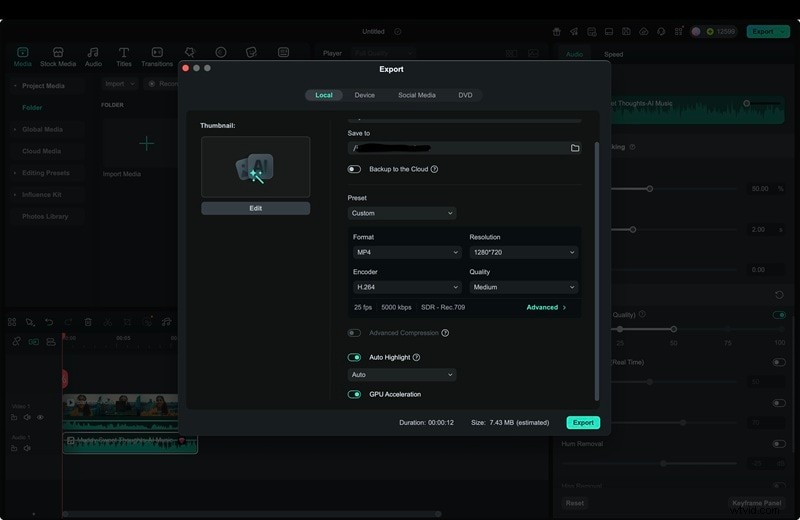Click the timeline layout grid icon
Viewport: 800px width, 520px height.
click(x=12, y=322)
